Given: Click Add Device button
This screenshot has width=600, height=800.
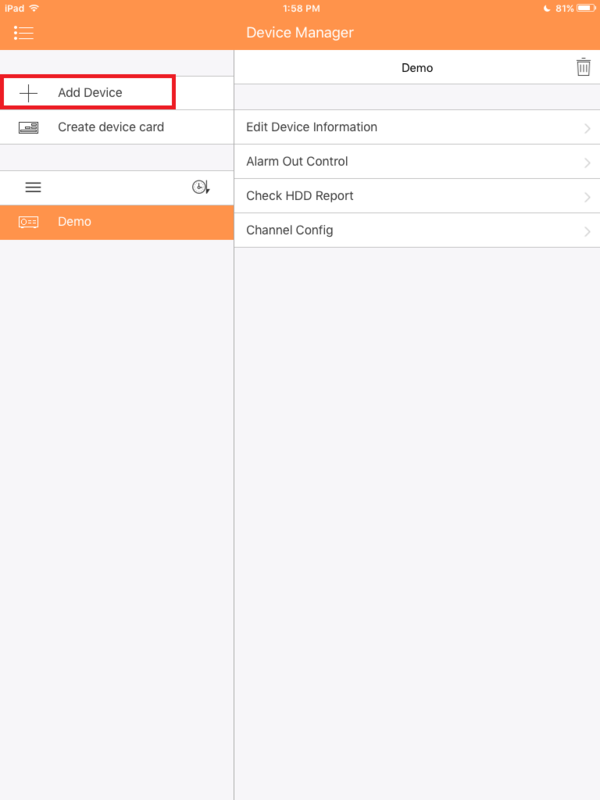Looking at the screenshot, I should pyautogui.click(x=88, y=92).
